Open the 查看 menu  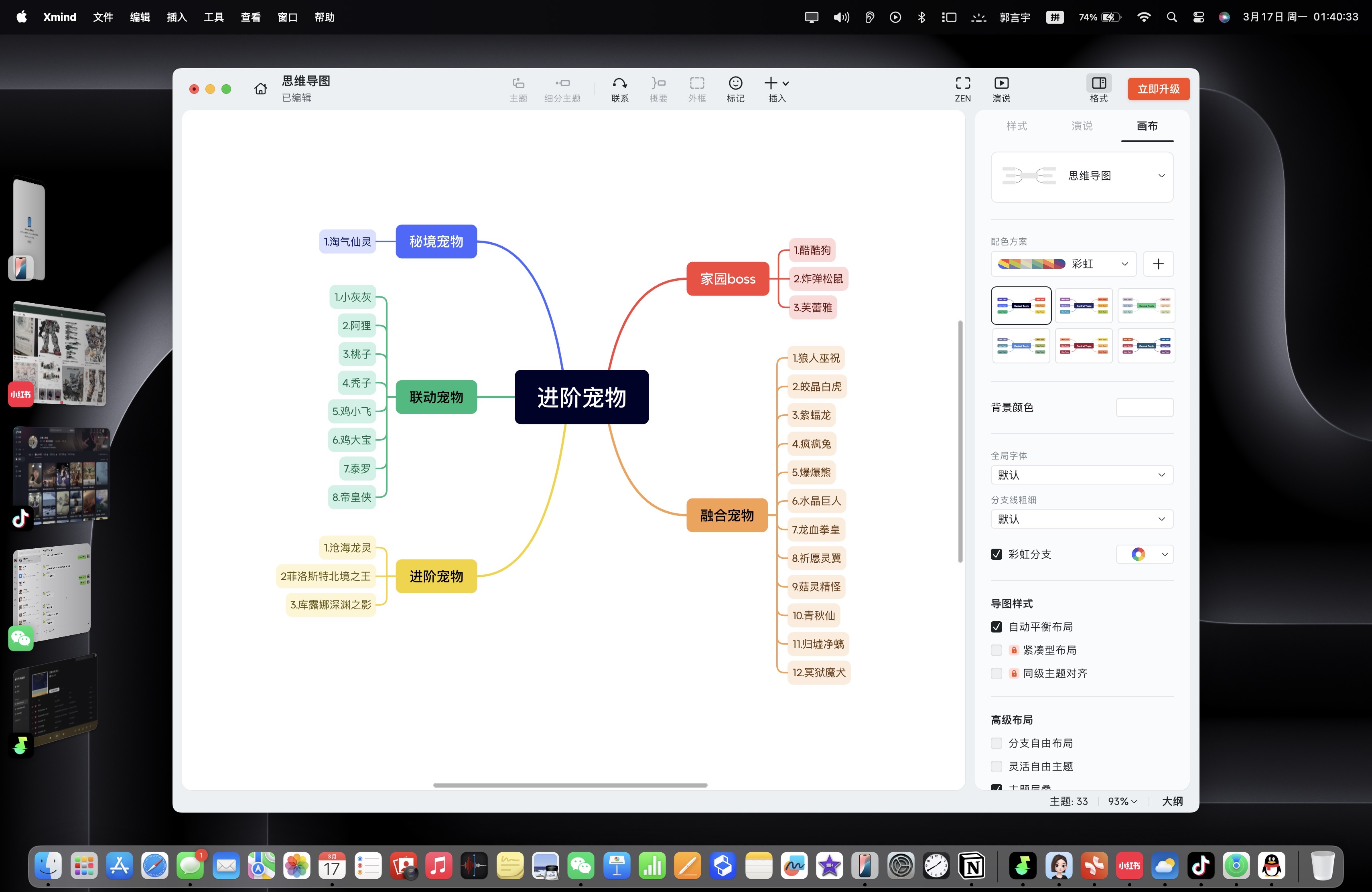250,17
